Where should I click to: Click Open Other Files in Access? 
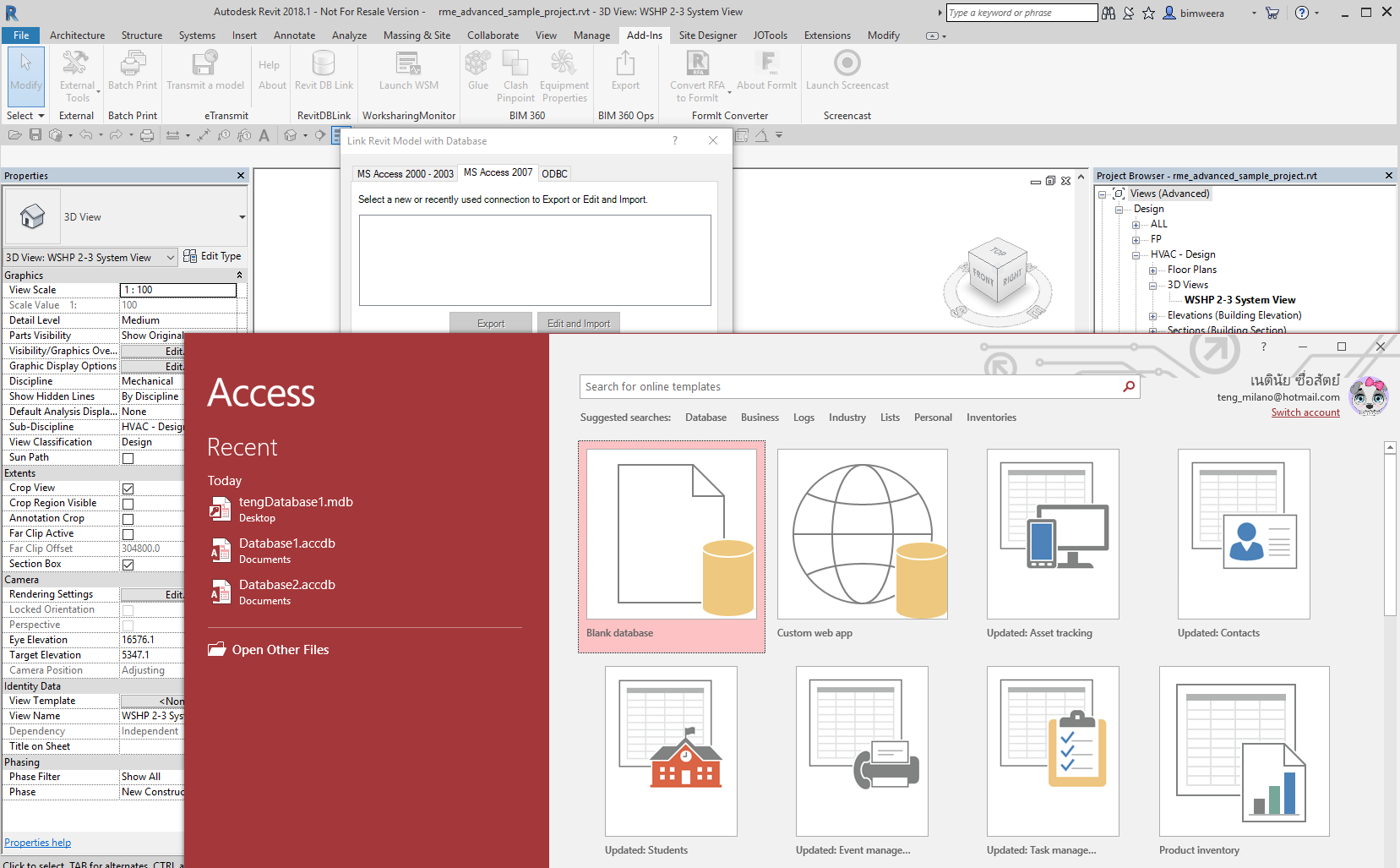pyautogui.click(x=269, y=649)
